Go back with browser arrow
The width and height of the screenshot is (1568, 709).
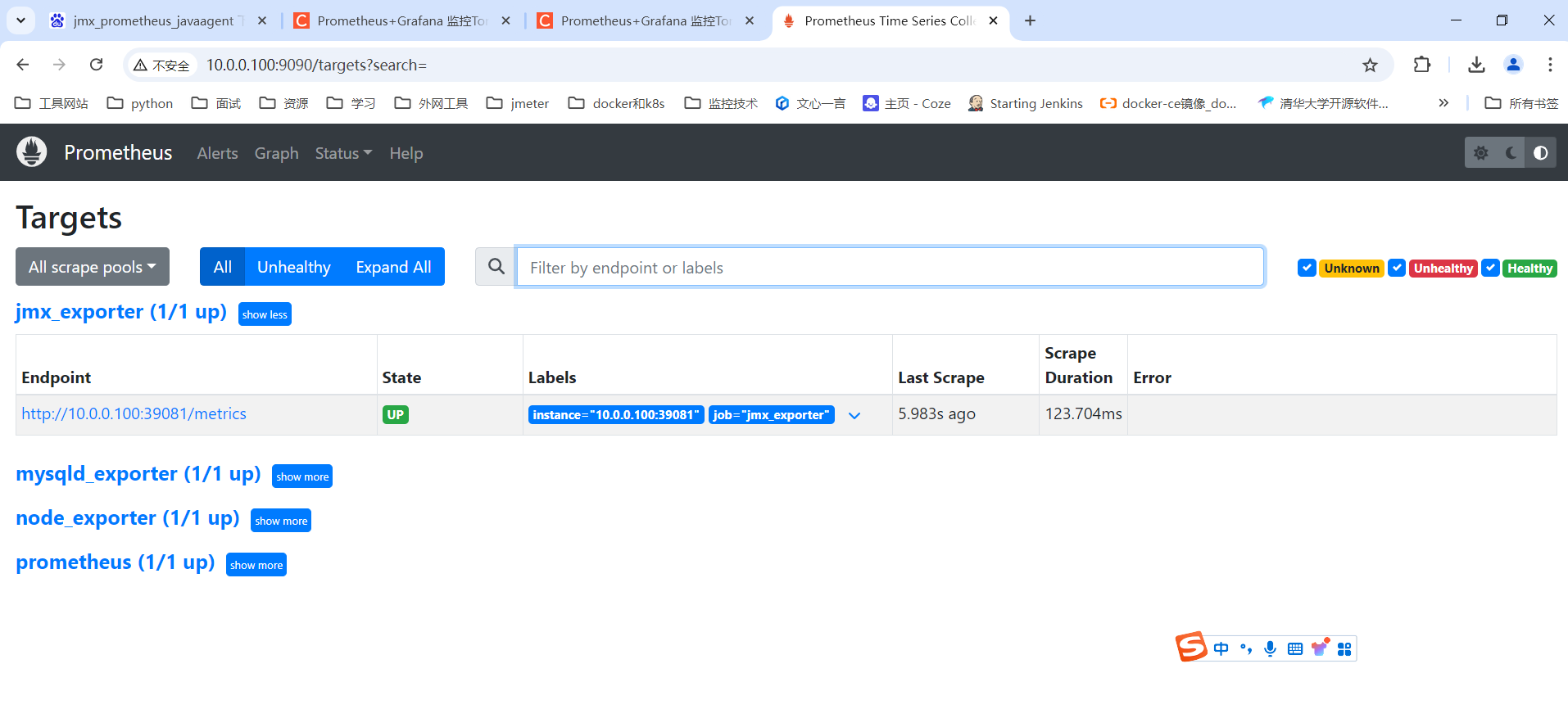point(23,65)
